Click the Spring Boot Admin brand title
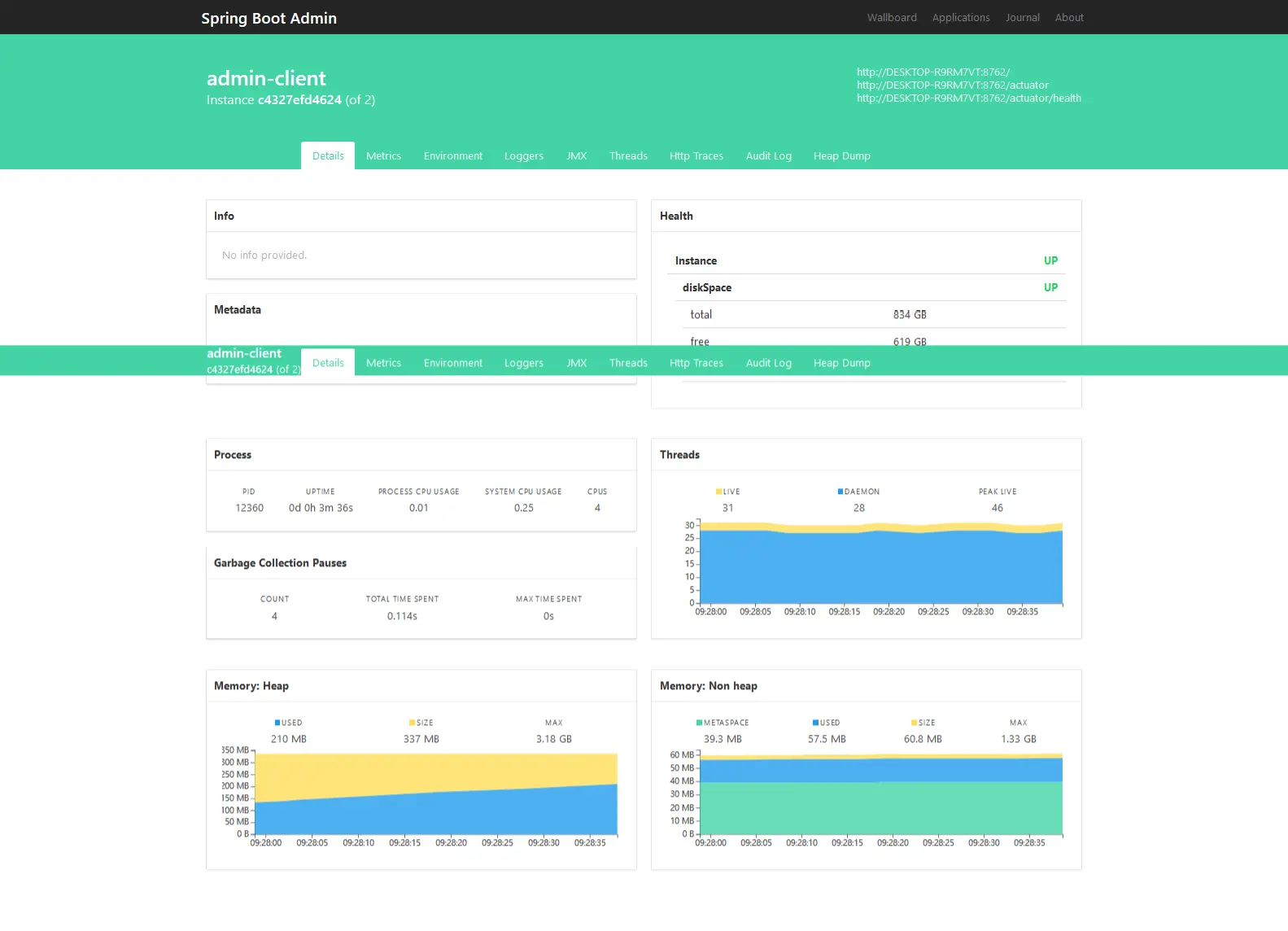The width and height of the screenshot is (1288, 931). click(x=269, y=18)
